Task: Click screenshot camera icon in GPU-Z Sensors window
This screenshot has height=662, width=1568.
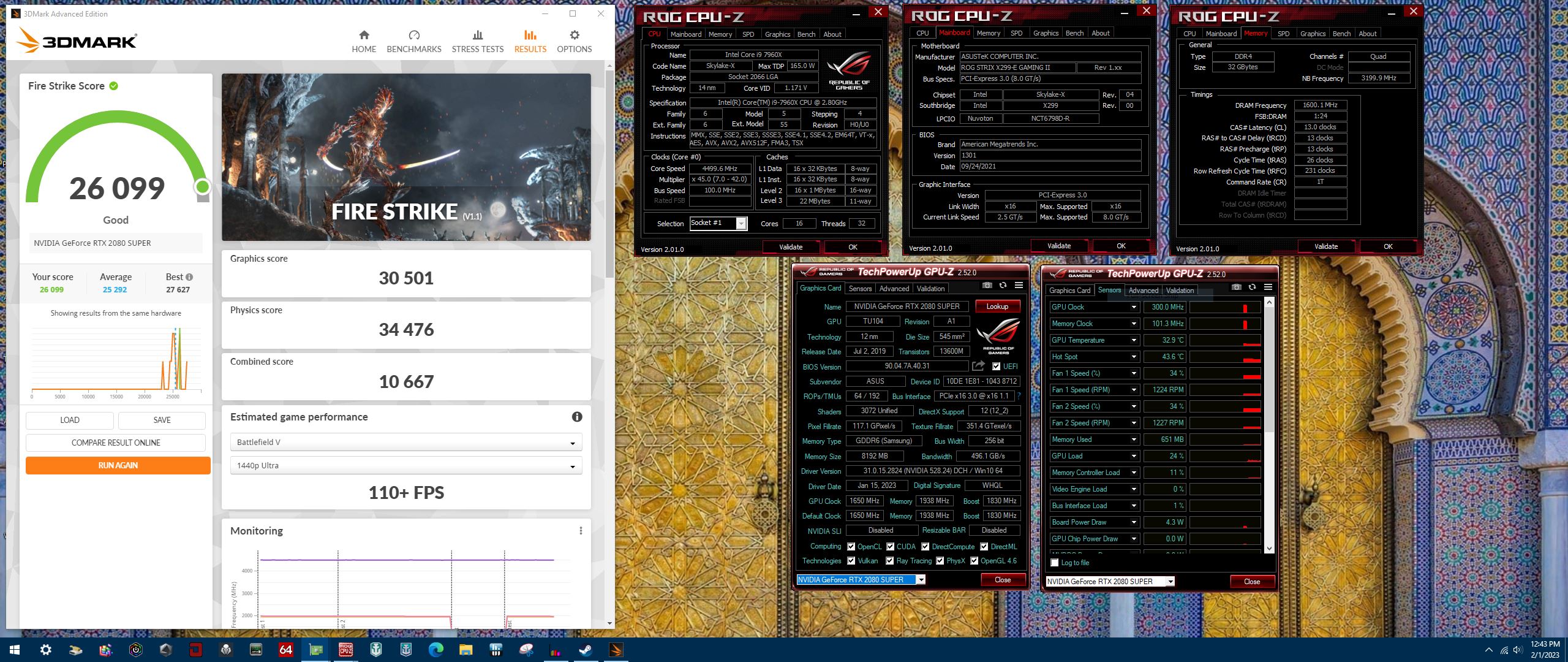Action: click(x=1236, y=287)
